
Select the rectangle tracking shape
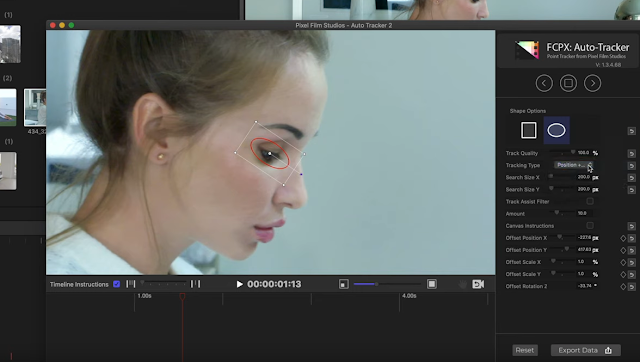tap(529, 131)
